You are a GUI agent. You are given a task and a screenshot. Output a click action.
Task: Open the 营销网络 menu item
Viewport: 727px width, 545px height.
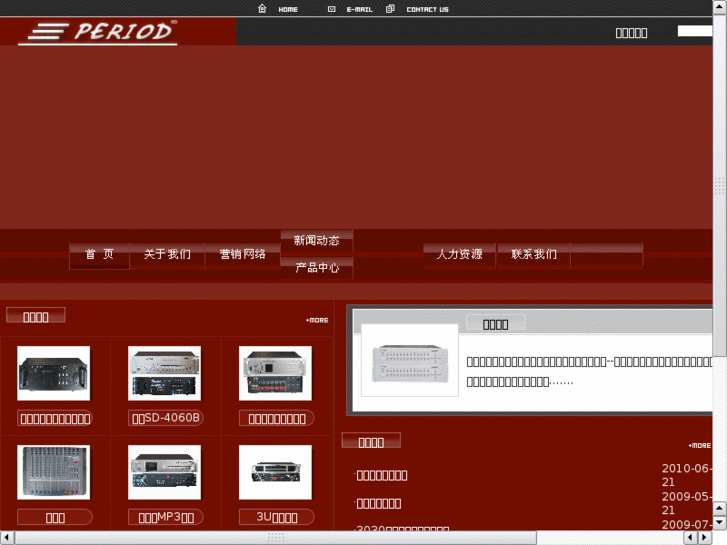[242, 254]
